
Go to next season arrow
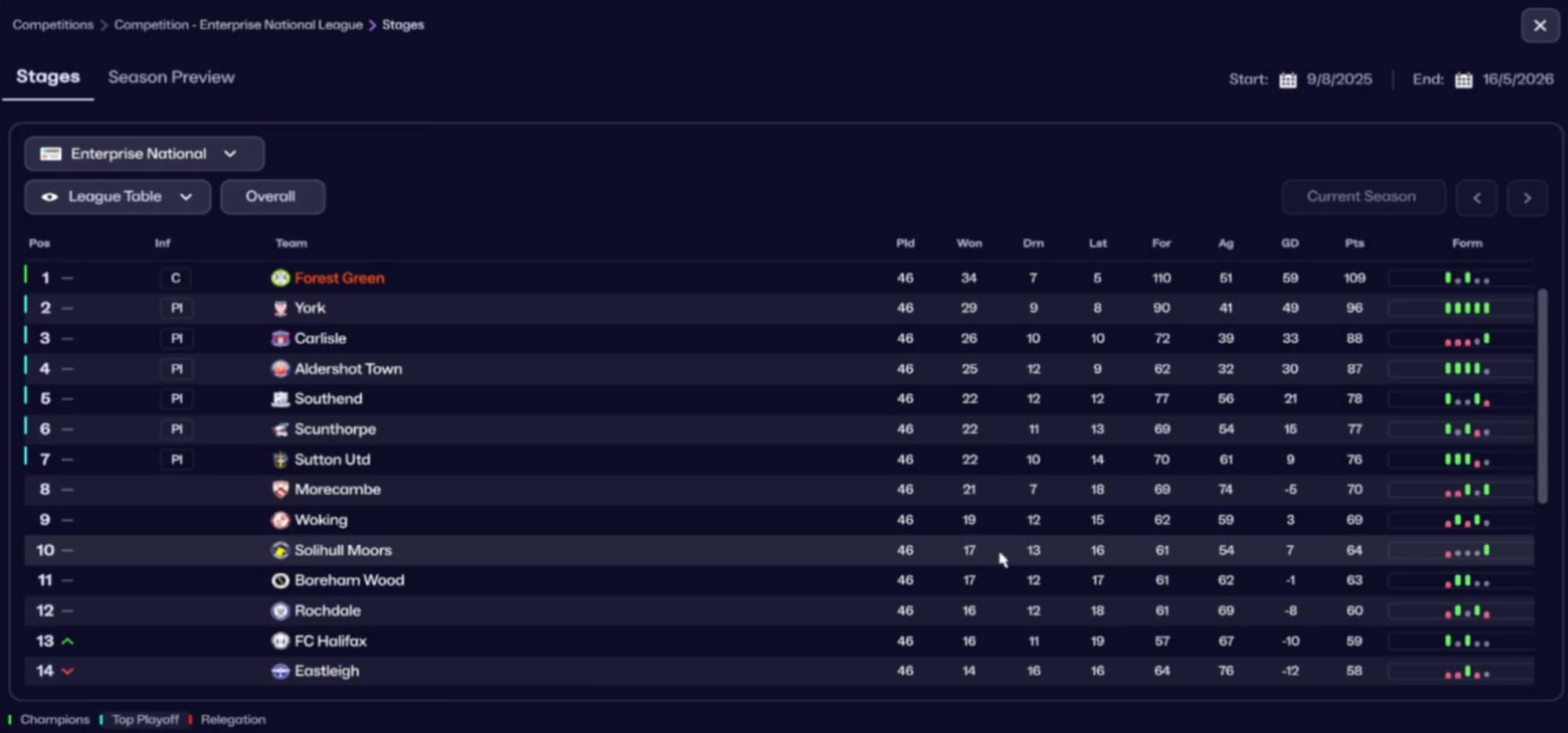point(1526,197)
